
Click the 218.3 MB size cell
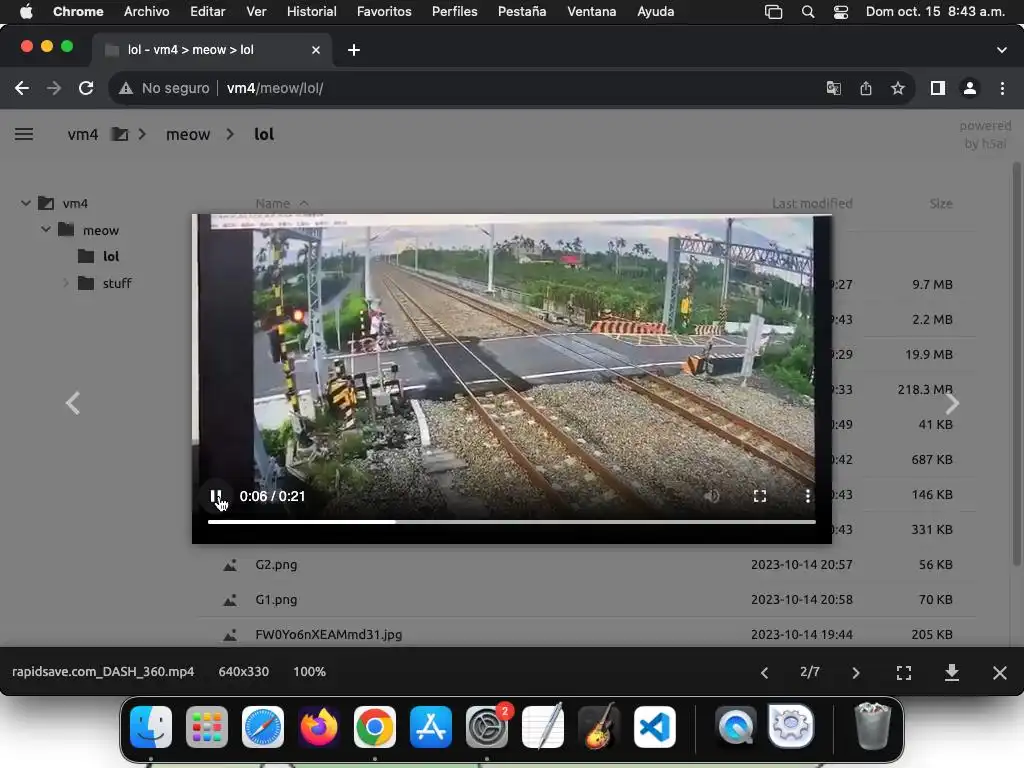tap(925, 389)
